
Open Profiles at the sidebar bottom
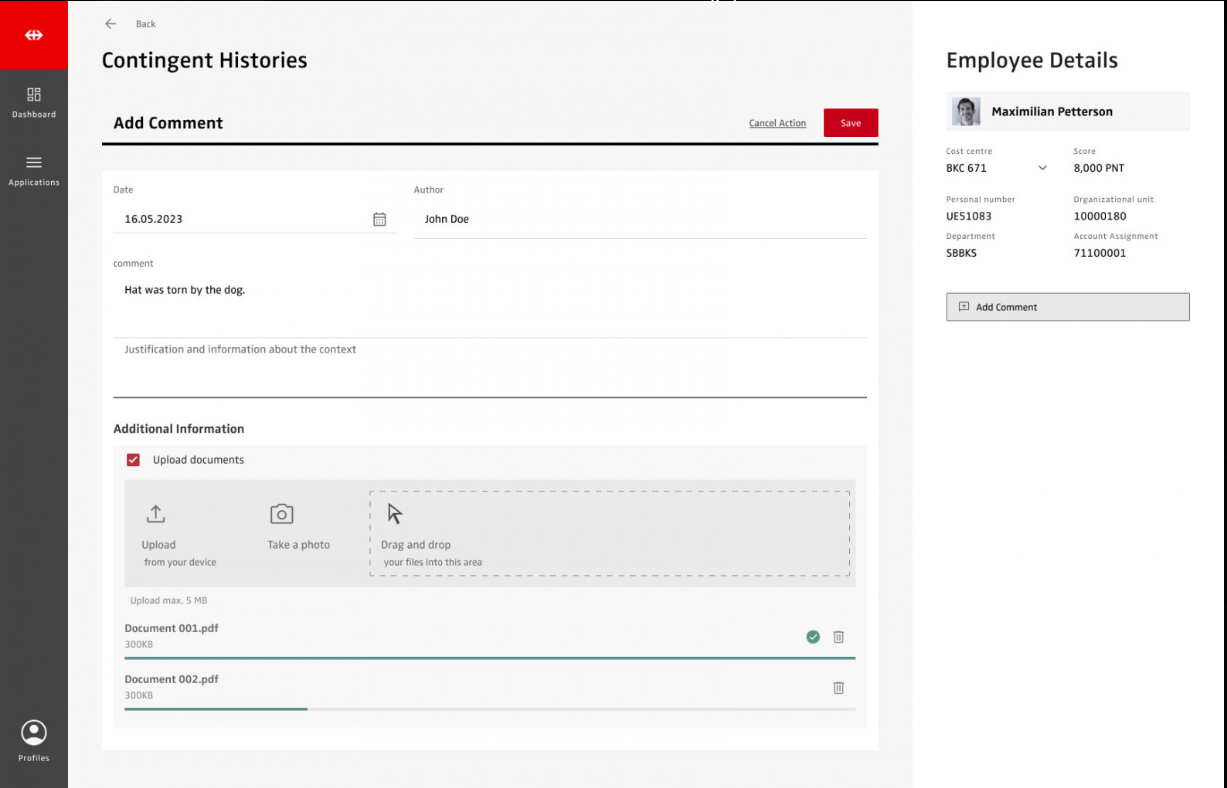[x=34, y=741]
